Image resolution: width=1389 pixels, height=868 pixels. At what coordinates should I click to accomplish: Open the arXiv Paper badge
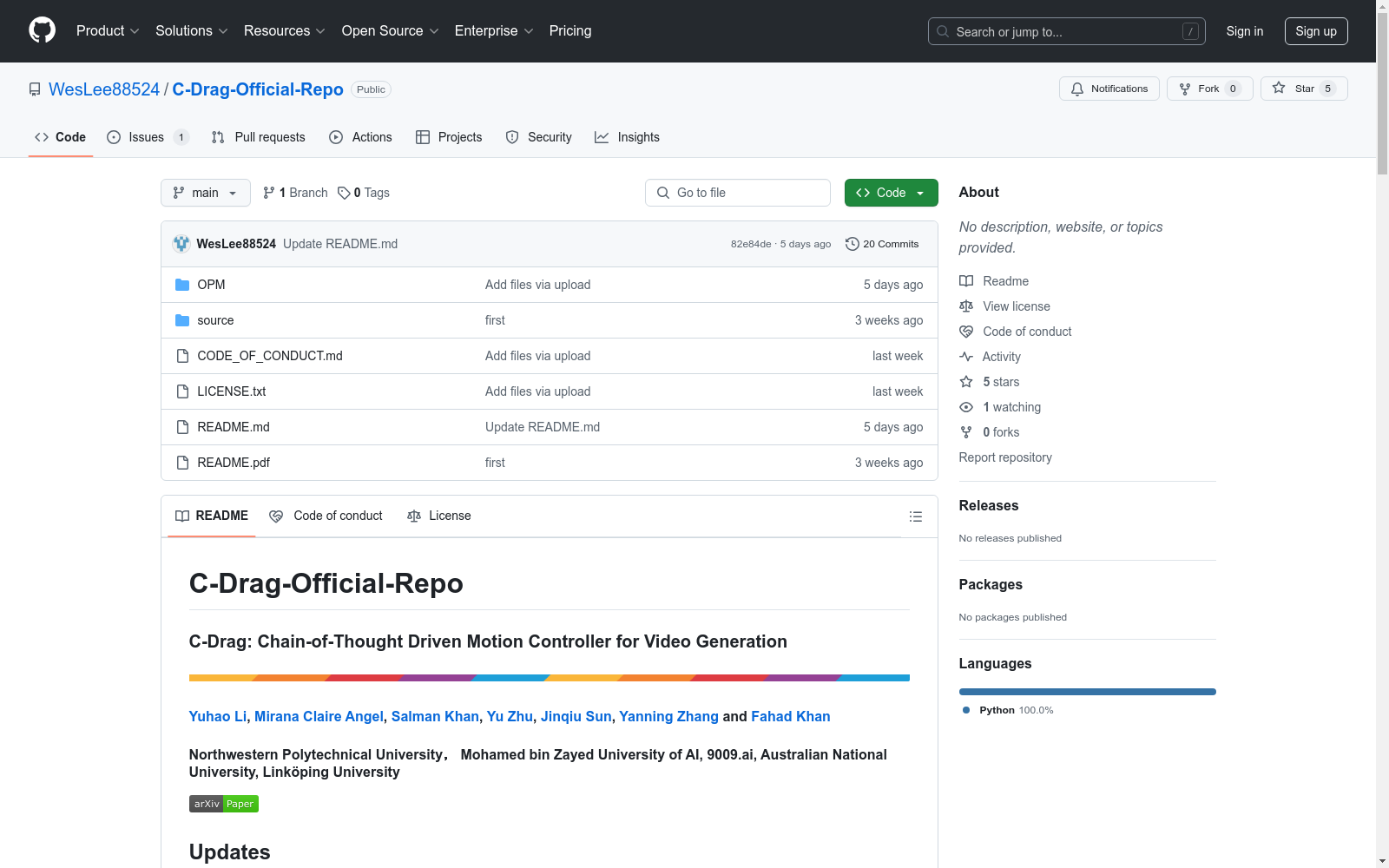tap(224, 804)
